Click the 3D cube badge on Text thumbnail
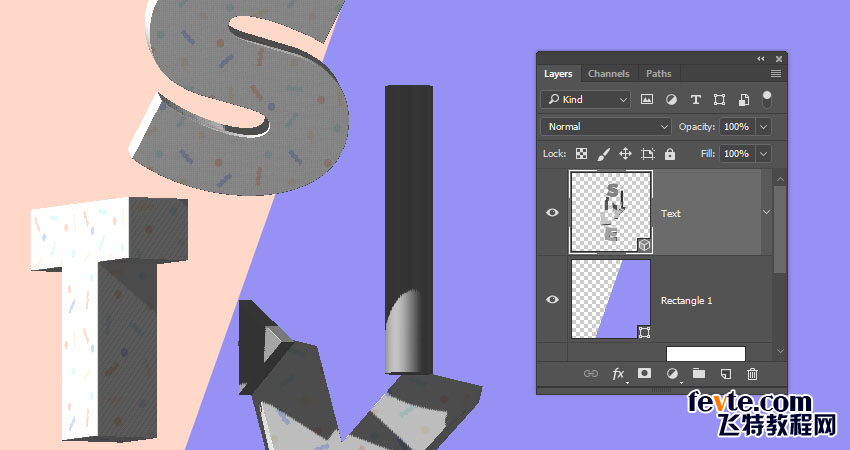The image size is (850, 450). pyautogui.click(x=644, y=245)
